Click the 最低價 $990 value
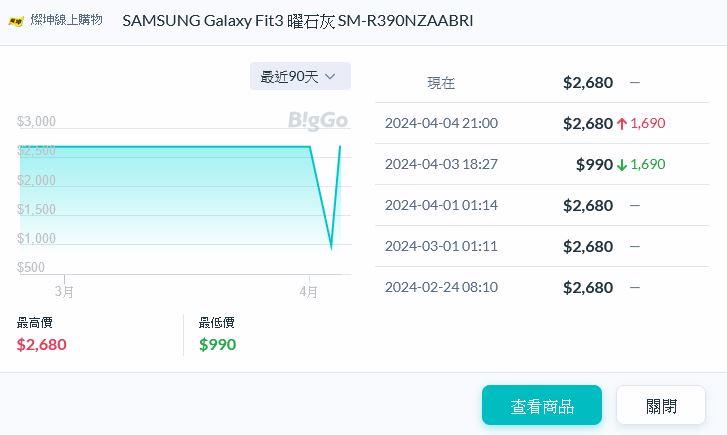The width and height of the screenshot is (727, 435). (x=218, y=344)
